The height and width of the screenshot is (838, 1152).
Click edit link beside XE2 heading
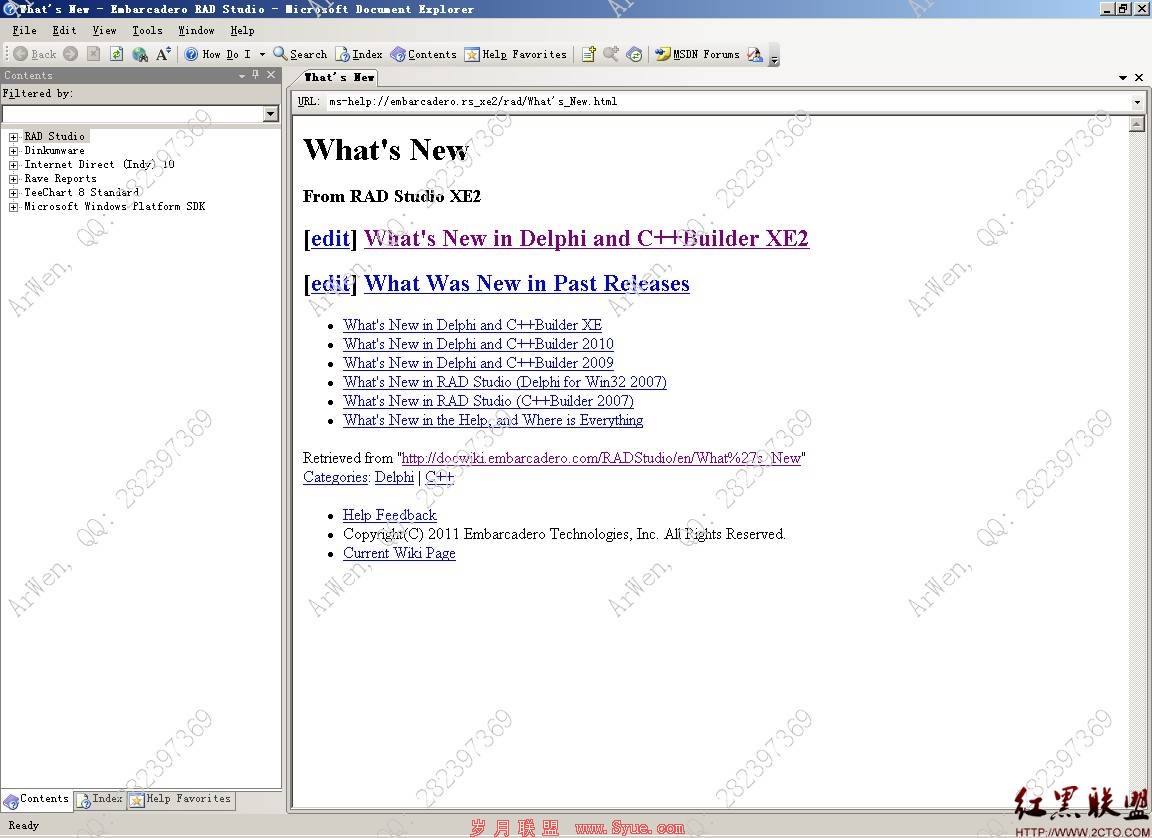pyautogui.click(x=330, y=238)
